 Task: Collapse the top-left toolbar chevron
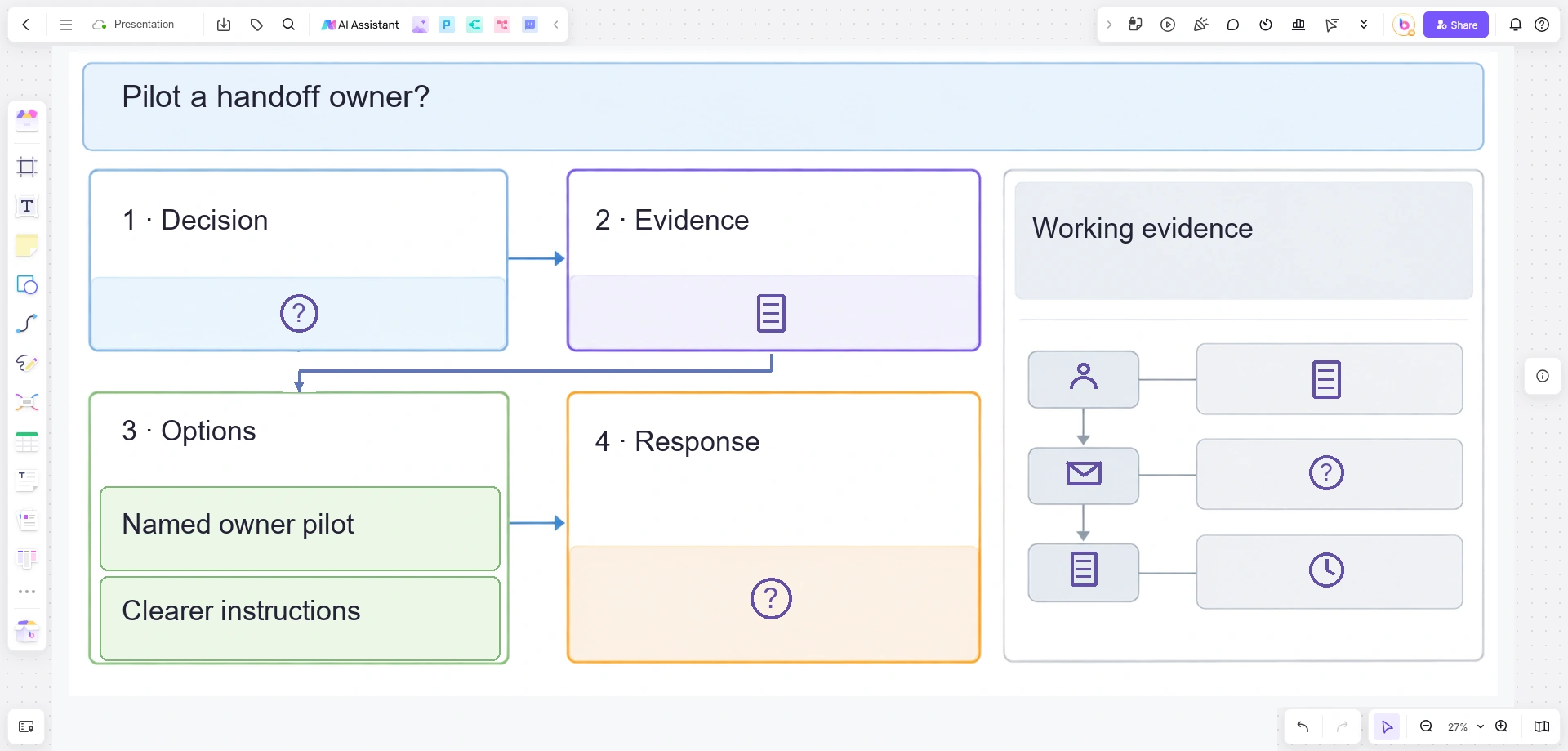pyautogui.click(x=556, y=25)
